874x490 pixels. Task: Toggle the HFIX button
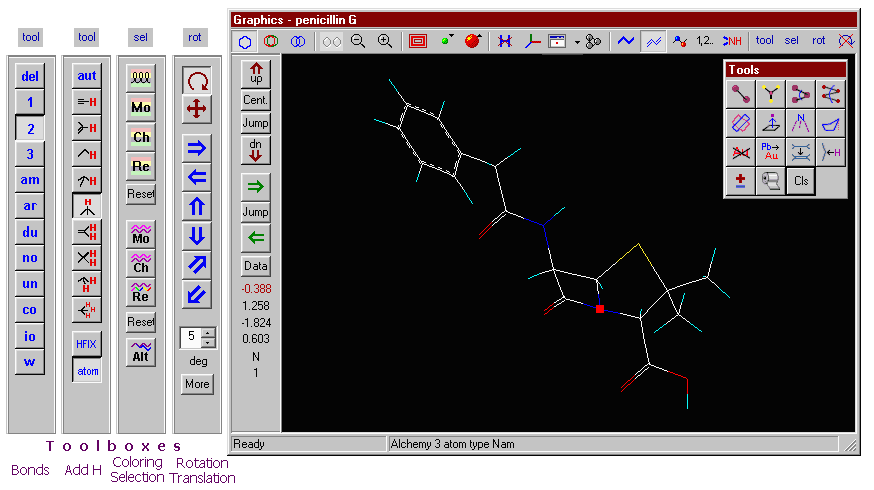pyautogui.click(x=87, y=343)
